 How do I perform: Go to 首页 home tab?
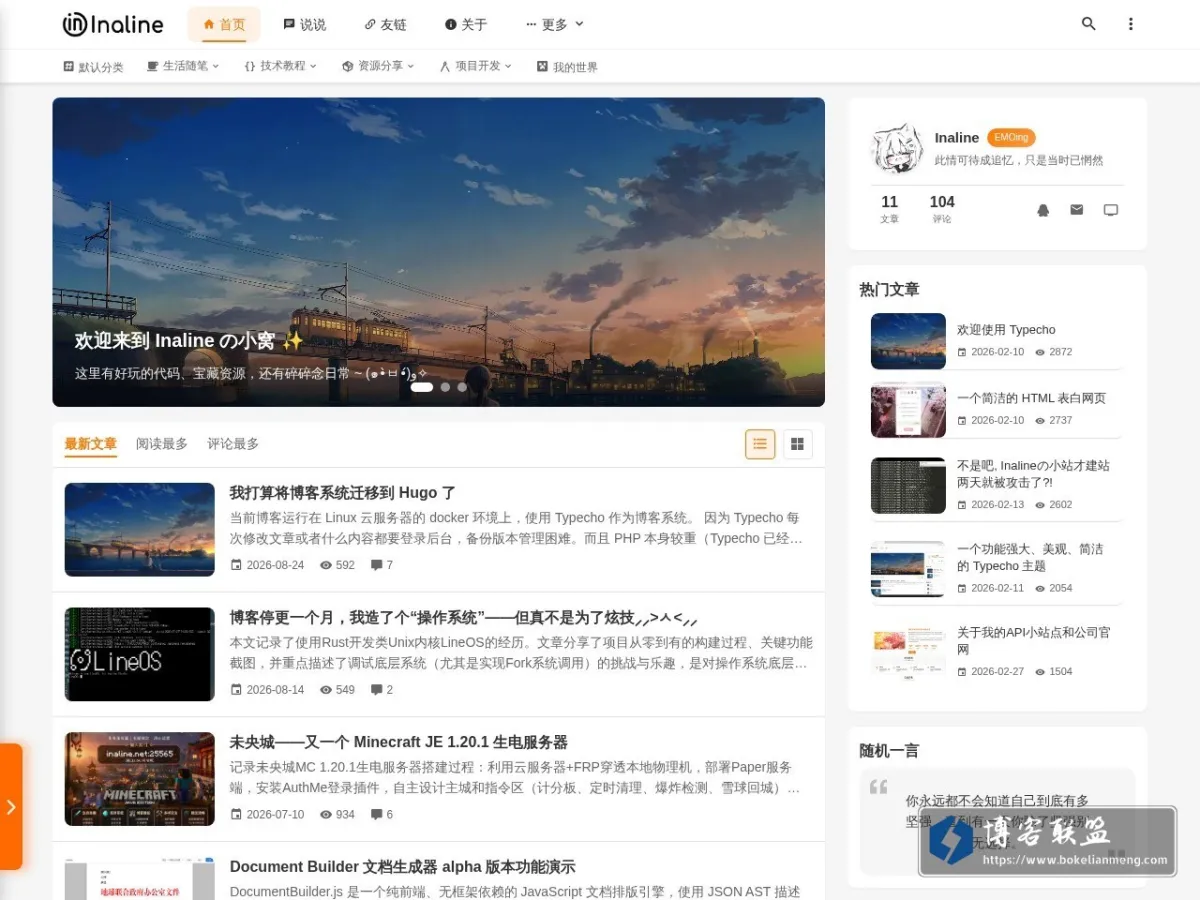(224, 24)
